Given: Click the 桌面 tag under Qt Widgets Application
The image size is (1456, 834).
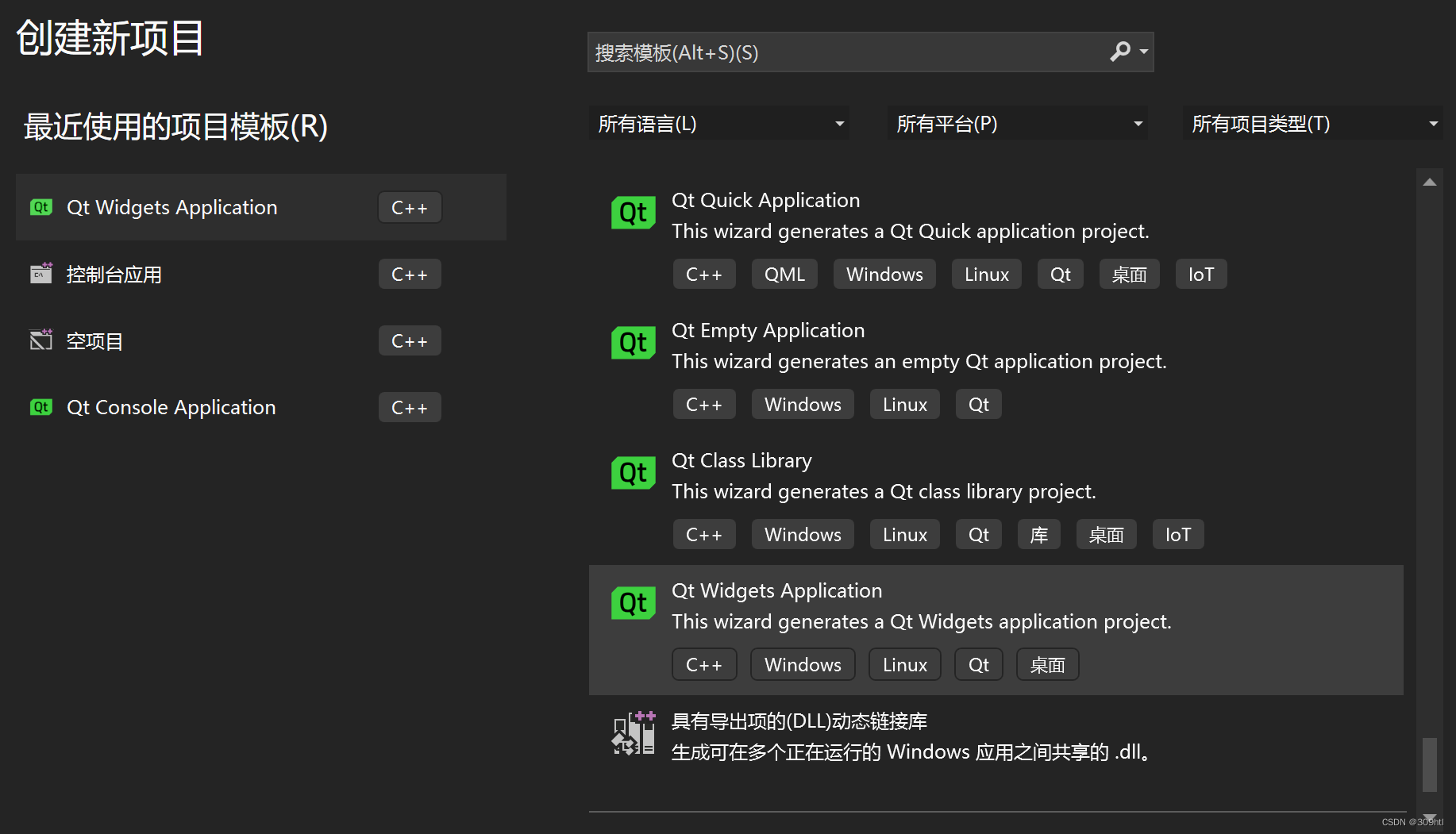Looking at the screenshot, I should [x=1047, y=664].
